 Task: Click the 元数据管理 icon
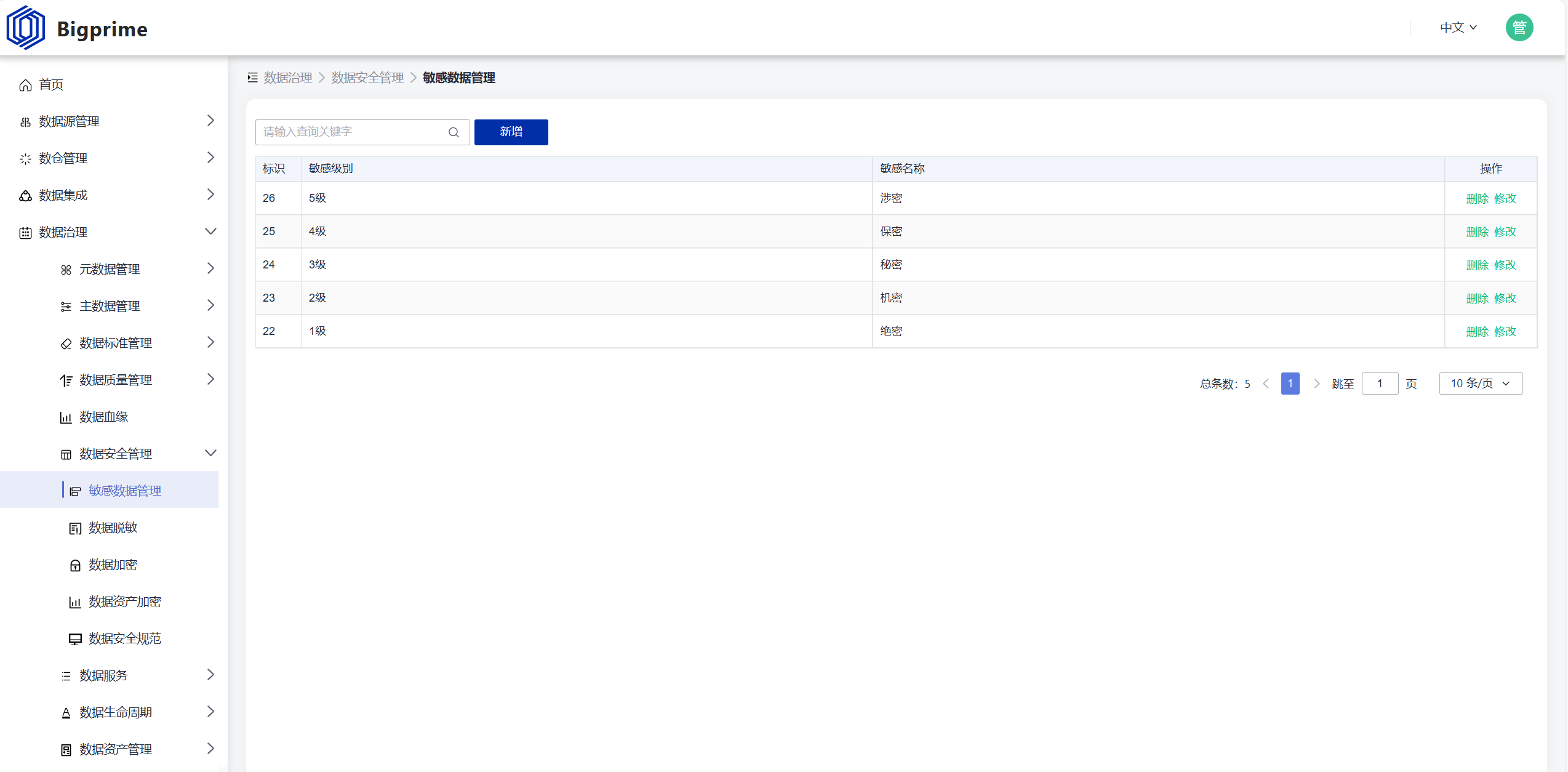pos(66,270)
